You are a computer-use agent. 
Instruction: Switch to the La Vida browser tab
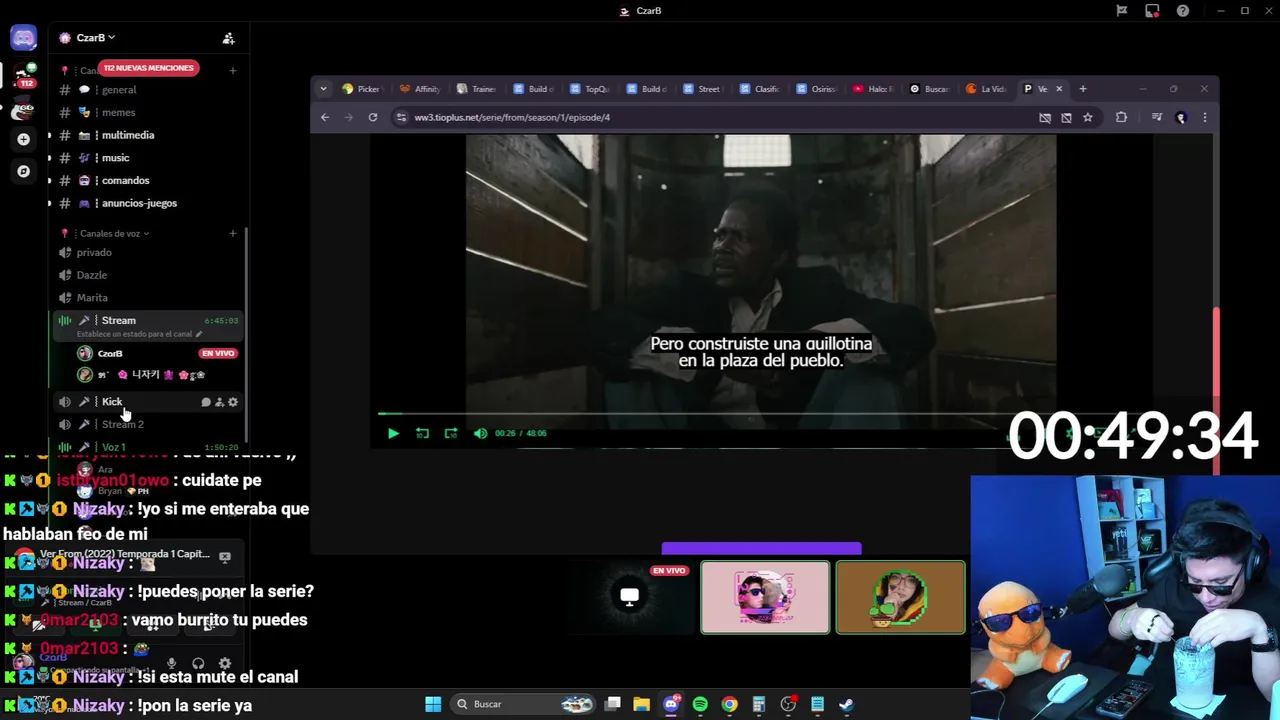point(987,89)
